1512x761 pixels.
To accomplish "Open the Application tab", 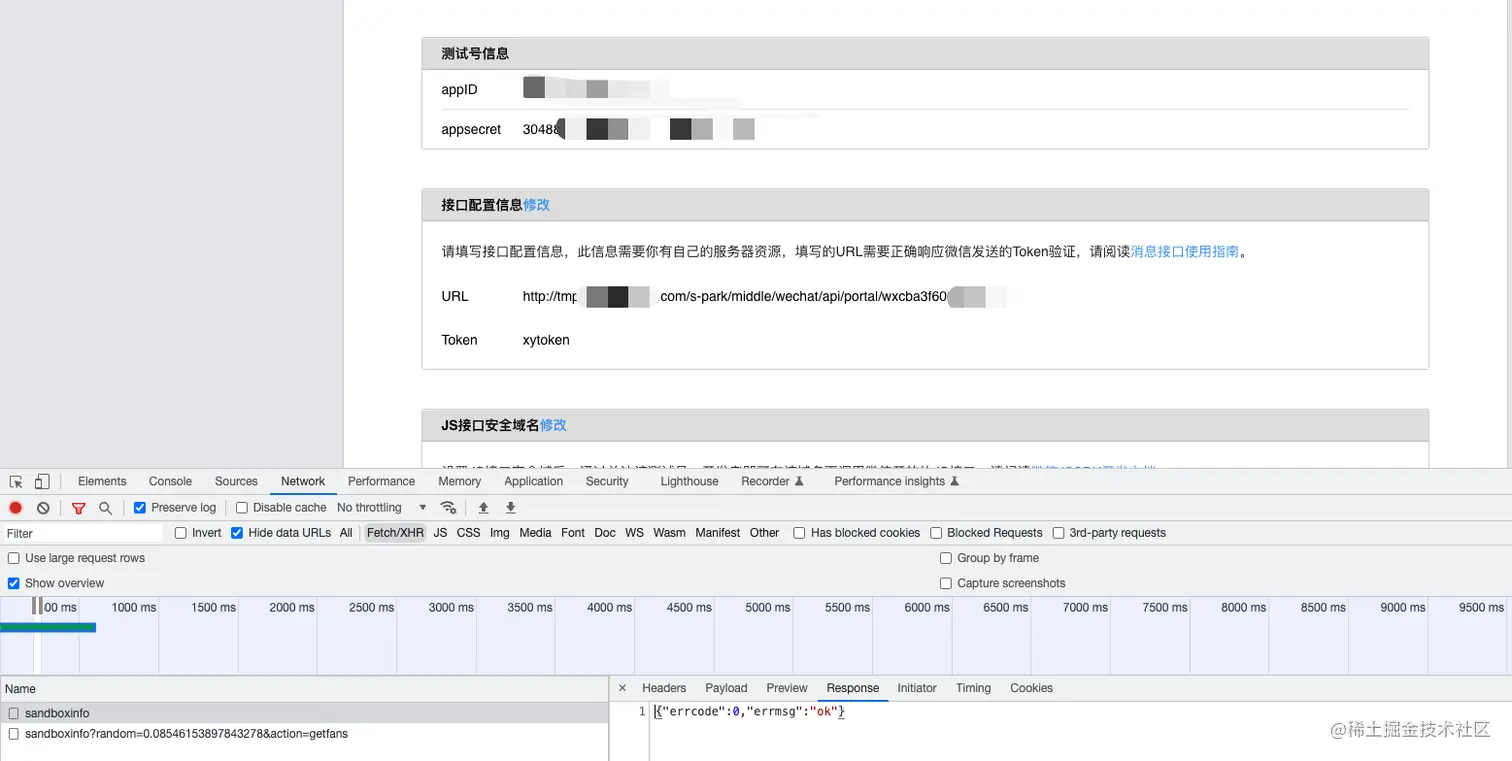I will (534, 481).
